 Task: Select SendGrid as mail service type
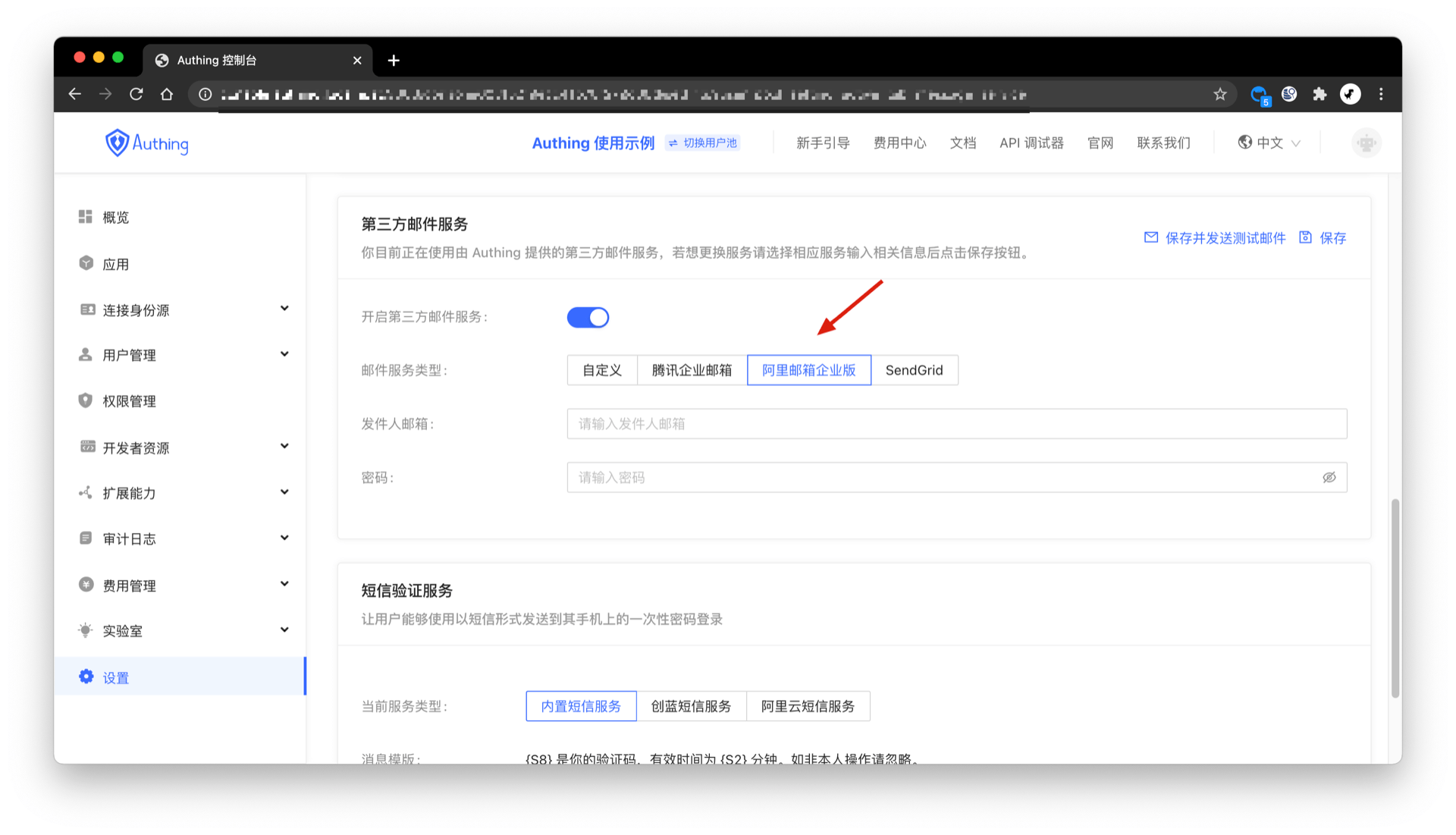[914, 370]
